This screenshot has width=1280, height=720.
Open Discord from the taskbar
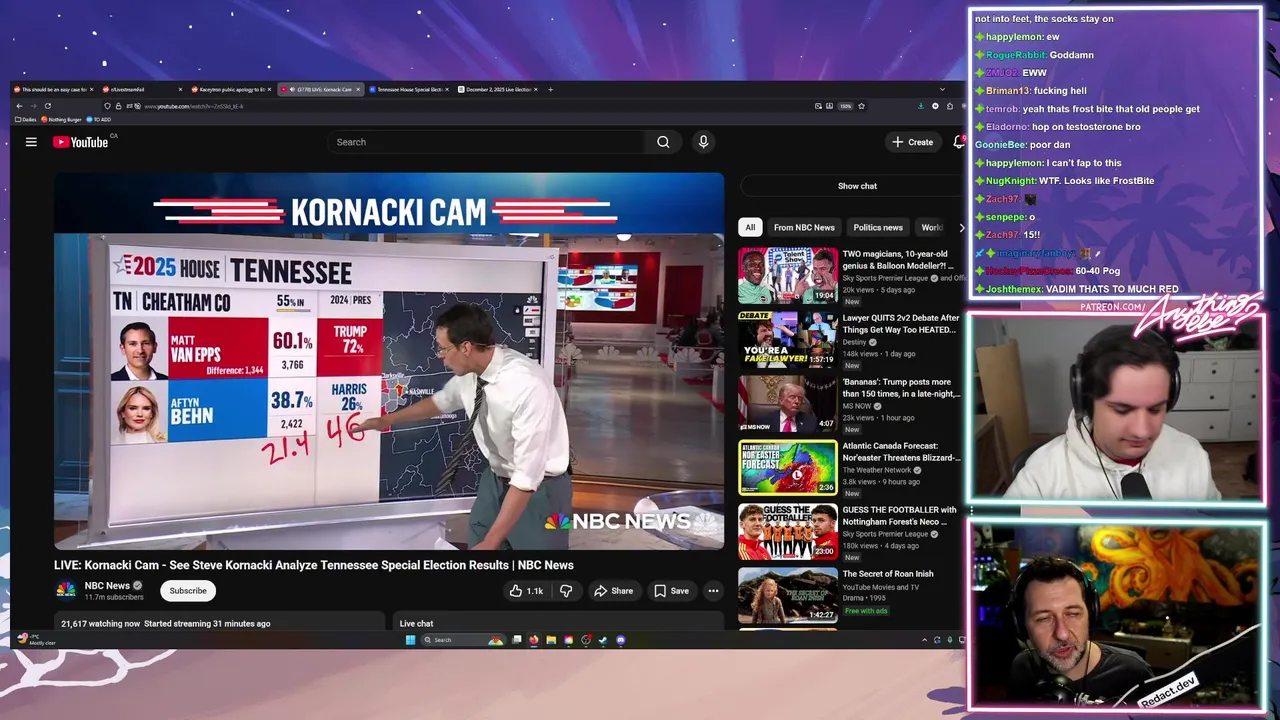point(621,640)
